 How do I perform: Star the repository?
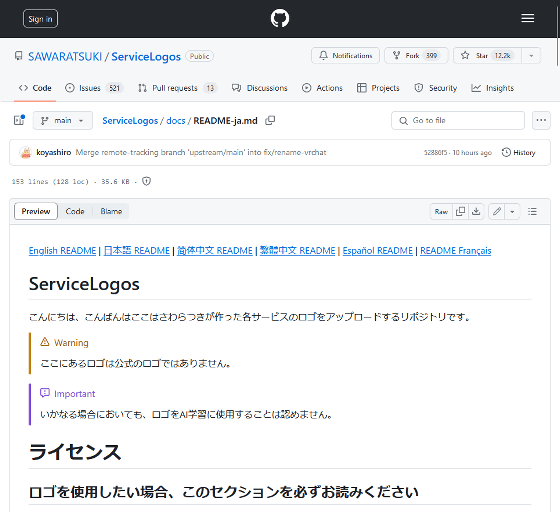[x=487, y=56]
